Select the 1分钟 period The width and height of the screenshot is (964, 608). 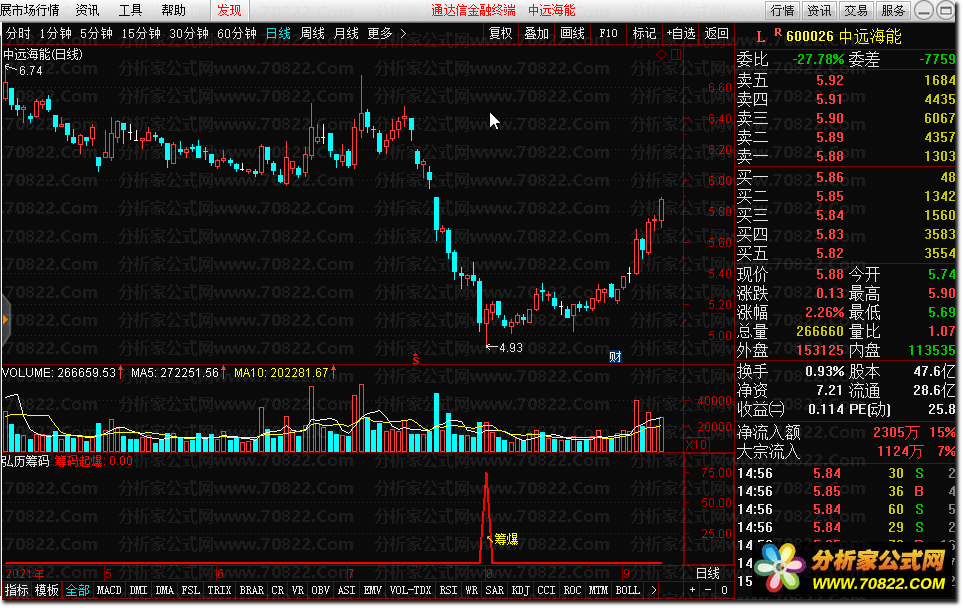point(55,34)
